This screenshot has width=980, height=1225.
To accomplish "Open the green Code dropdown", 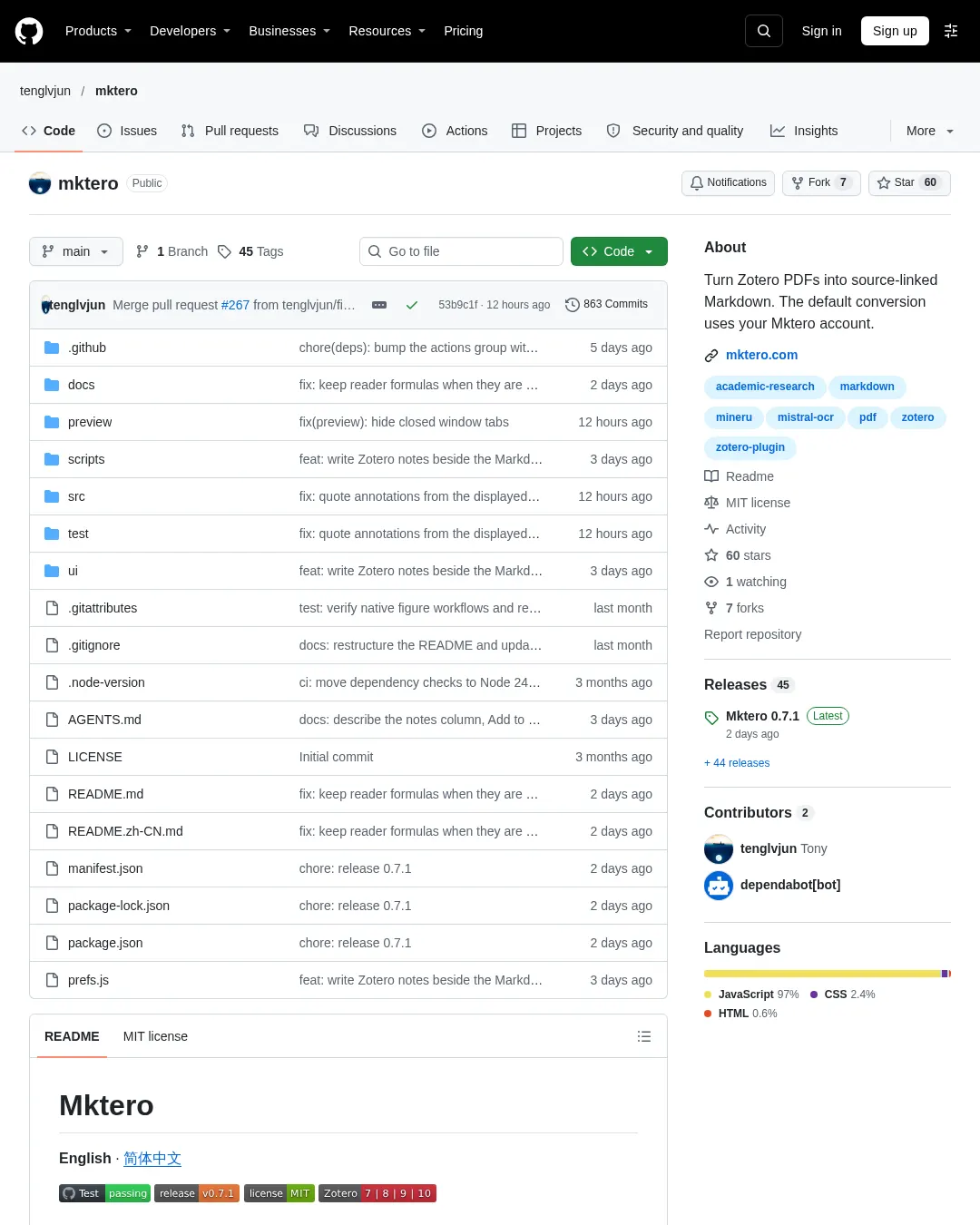I will click(619, 251).
